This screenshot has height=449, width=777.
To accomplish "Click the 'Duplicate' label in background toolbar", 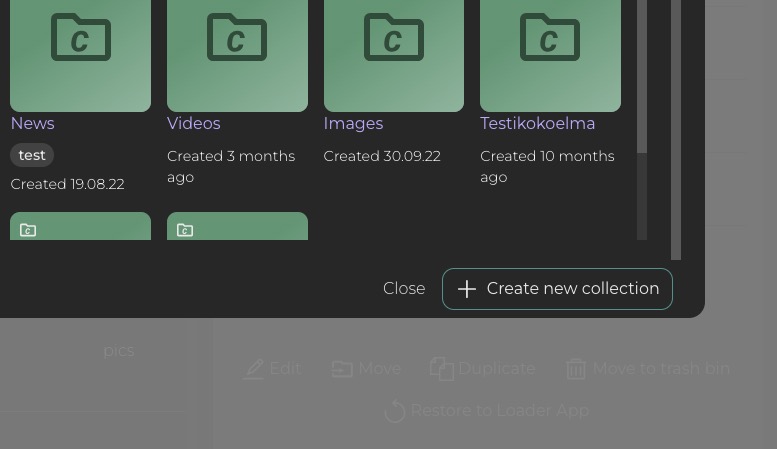I will point(497,369).
